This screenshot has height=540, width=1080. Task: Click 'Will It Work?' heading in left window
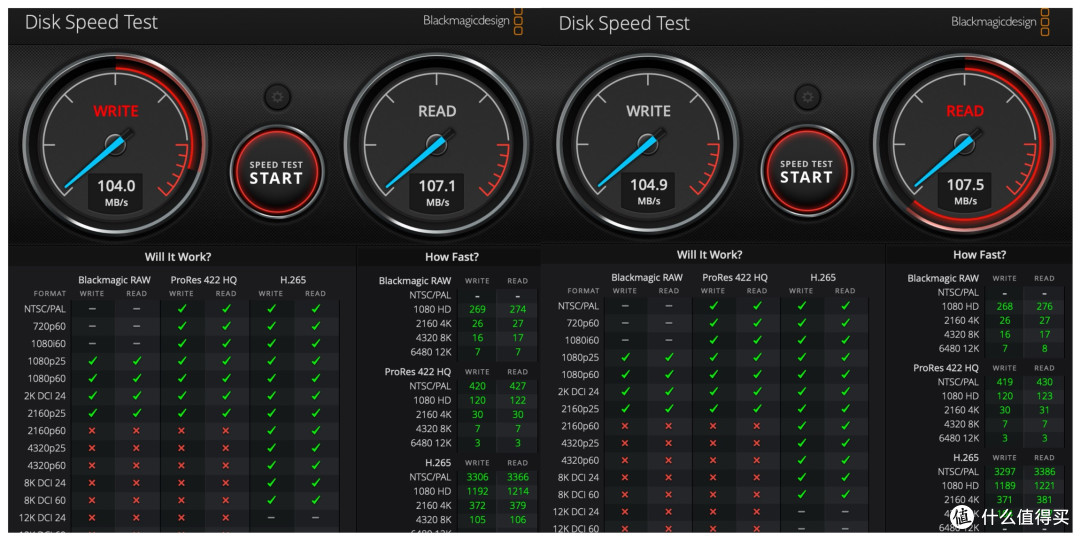178,257
